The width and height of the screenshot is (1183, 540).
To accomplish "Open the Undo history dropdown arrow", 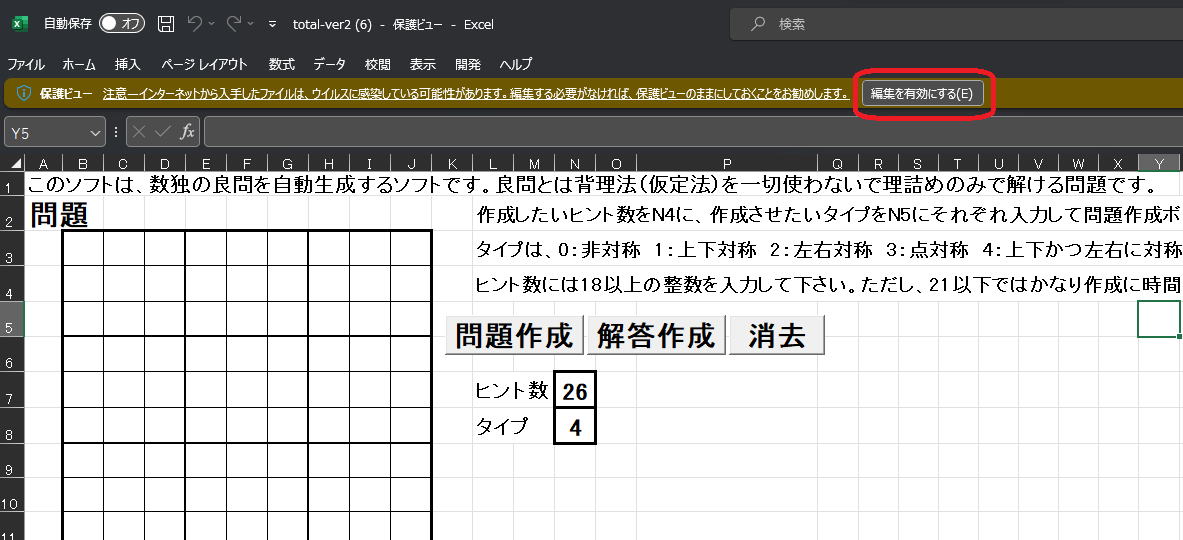I will pos(212,24).
